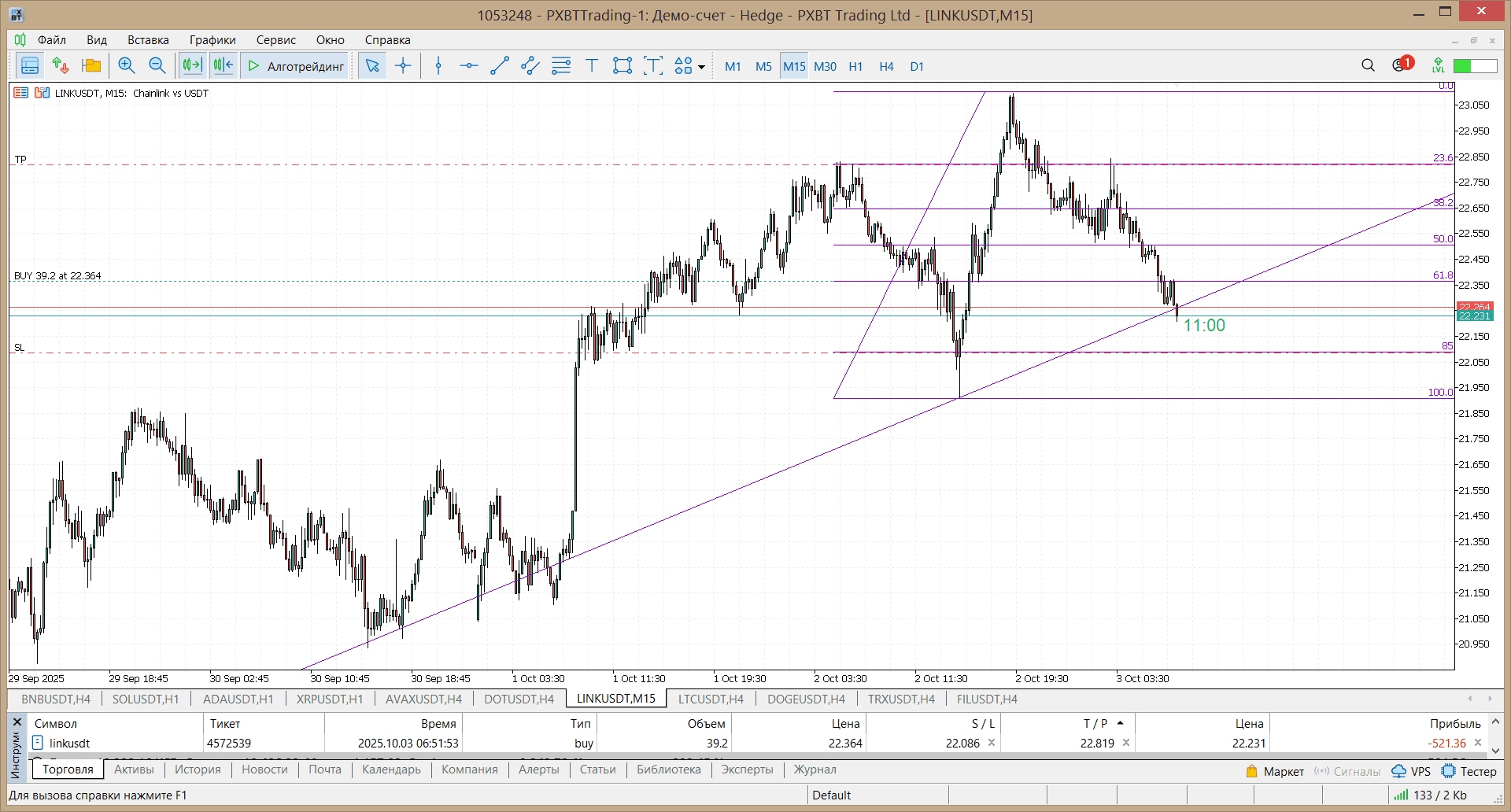
Task: Close the linkusdt position via profit X
Action: pos(1478,743)
